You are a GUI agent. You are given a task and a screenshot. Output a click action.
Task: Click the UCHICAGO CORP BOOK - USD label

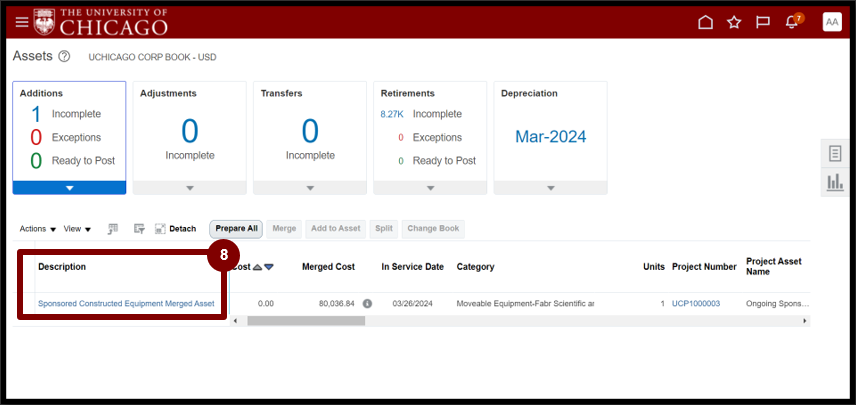(152, 57)
